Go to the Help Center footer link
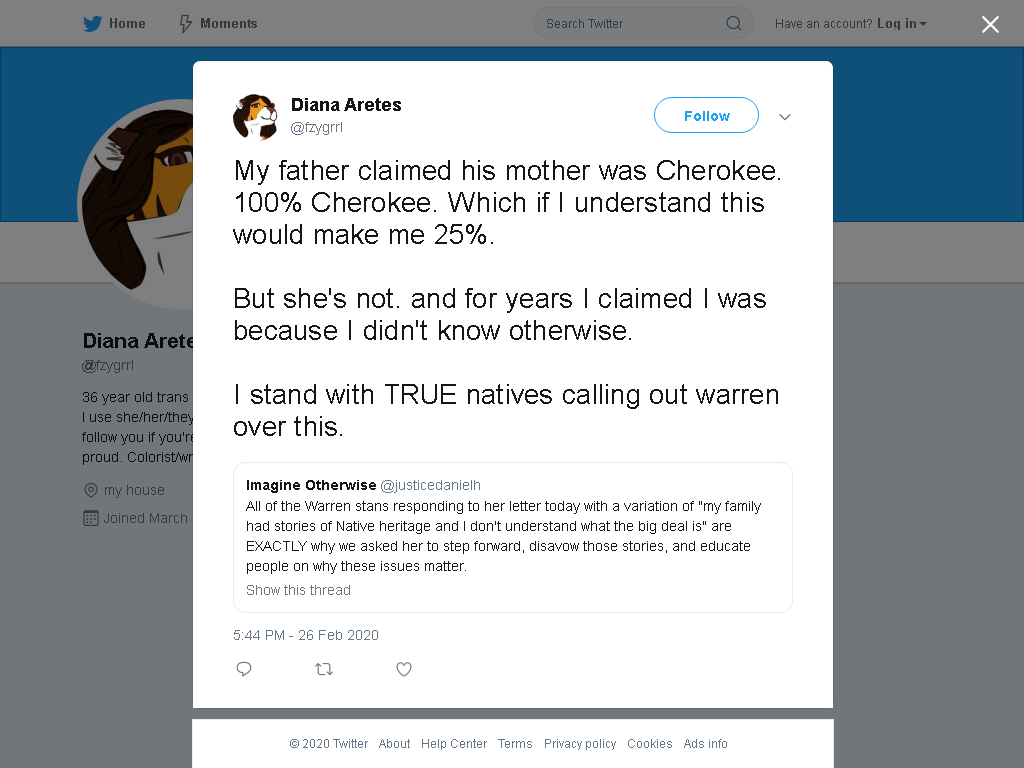 [454, 744]
